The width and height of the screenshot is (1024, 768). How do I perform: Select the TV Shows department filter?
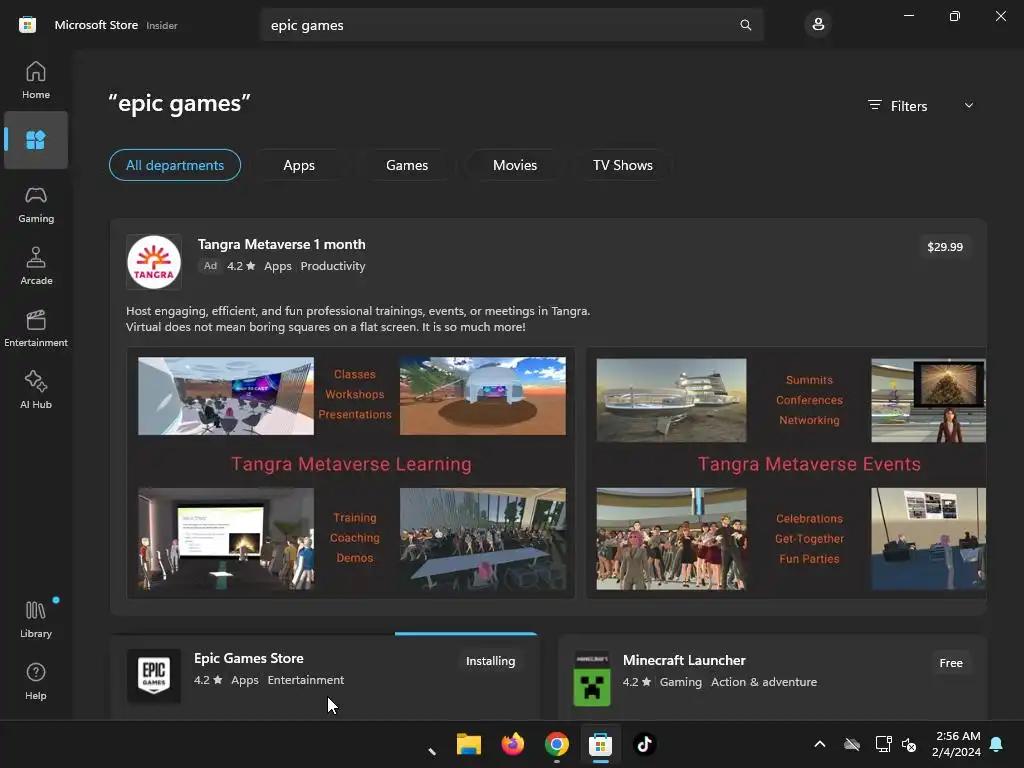pos(622,165)
